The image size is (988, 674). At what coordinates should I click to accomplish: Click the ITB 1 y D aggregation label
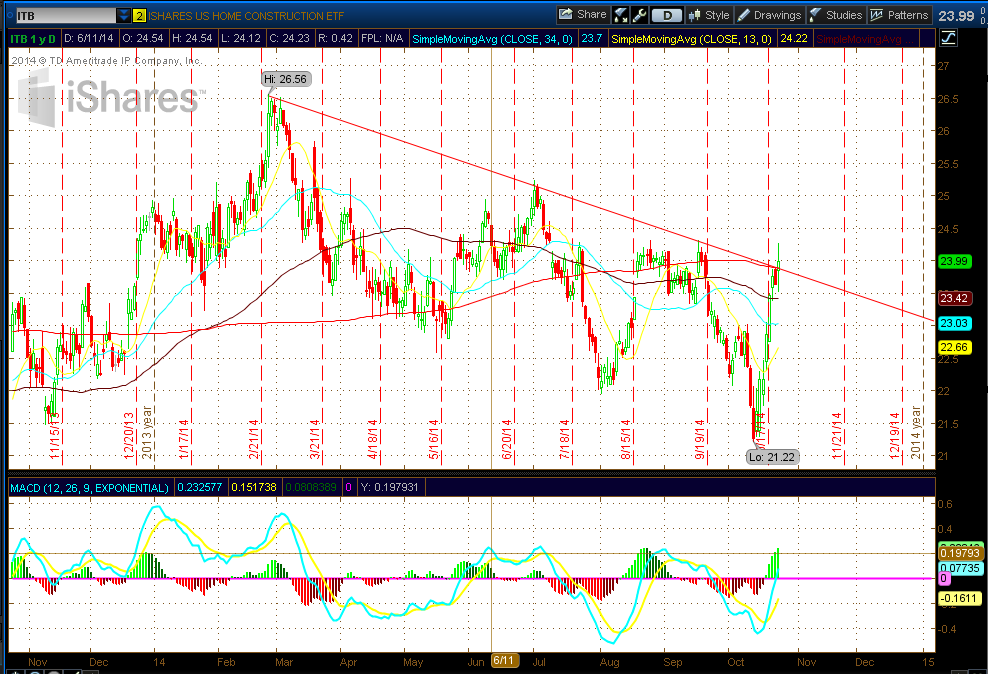click(33, 38)
